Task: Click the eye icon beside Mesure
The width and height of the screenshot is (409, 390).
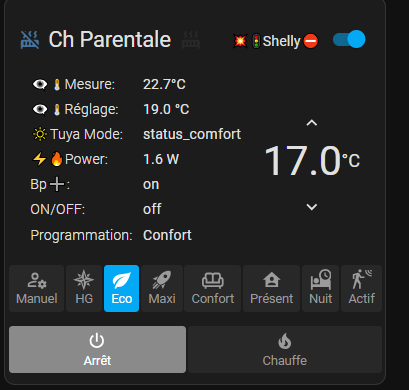Action: click(40, 84)
